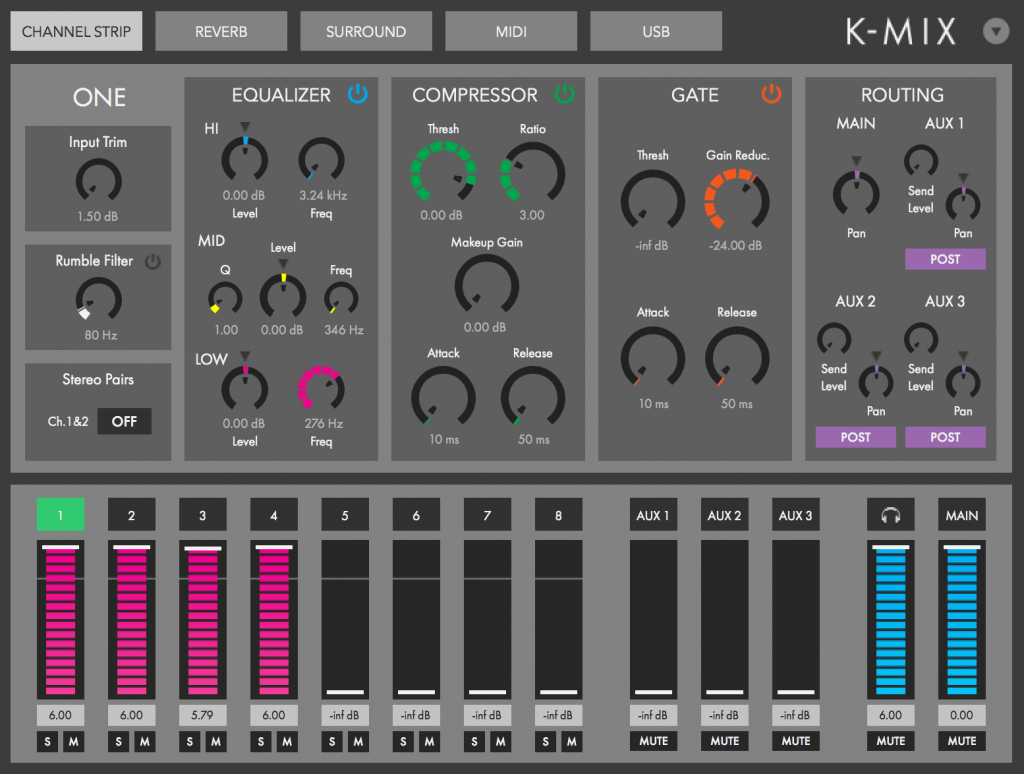Adjust the Input Trim knob
The image size is (1024, 774).
point(97,182)
